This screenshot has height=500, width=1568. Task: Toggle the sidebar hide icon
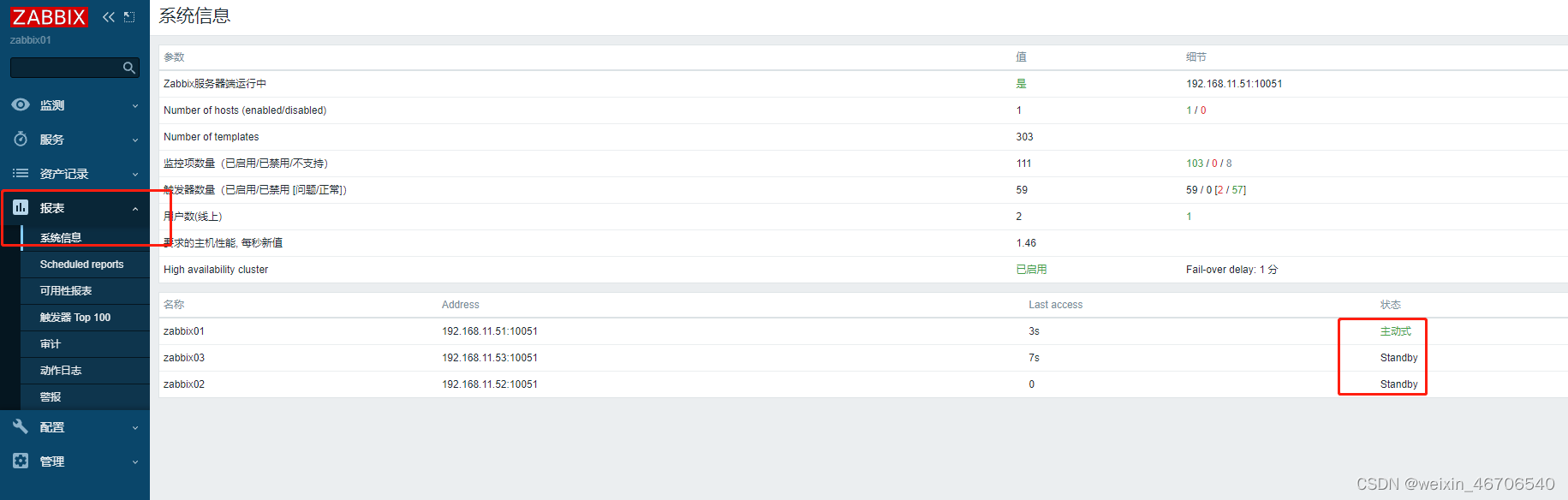[x=129, y=17]
